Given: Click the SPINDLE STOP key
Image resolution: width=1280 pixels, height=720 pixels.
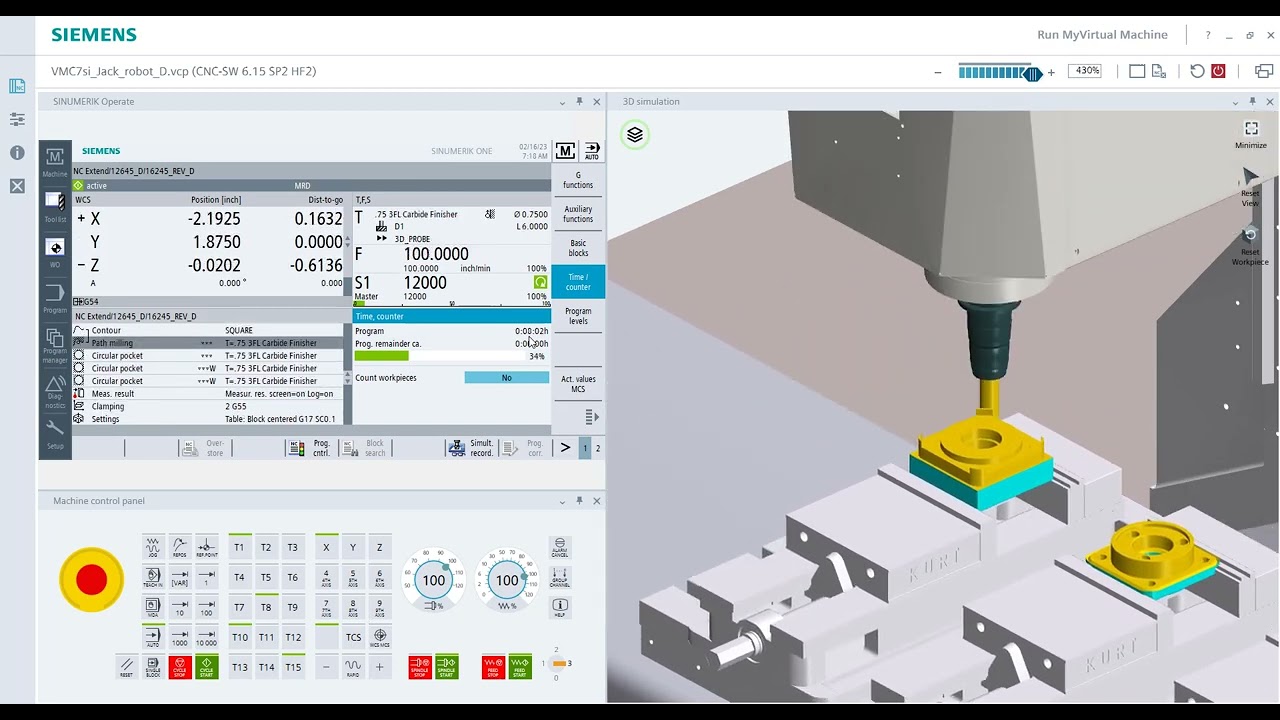Looking at the screenshot, I should click(420, 667).
